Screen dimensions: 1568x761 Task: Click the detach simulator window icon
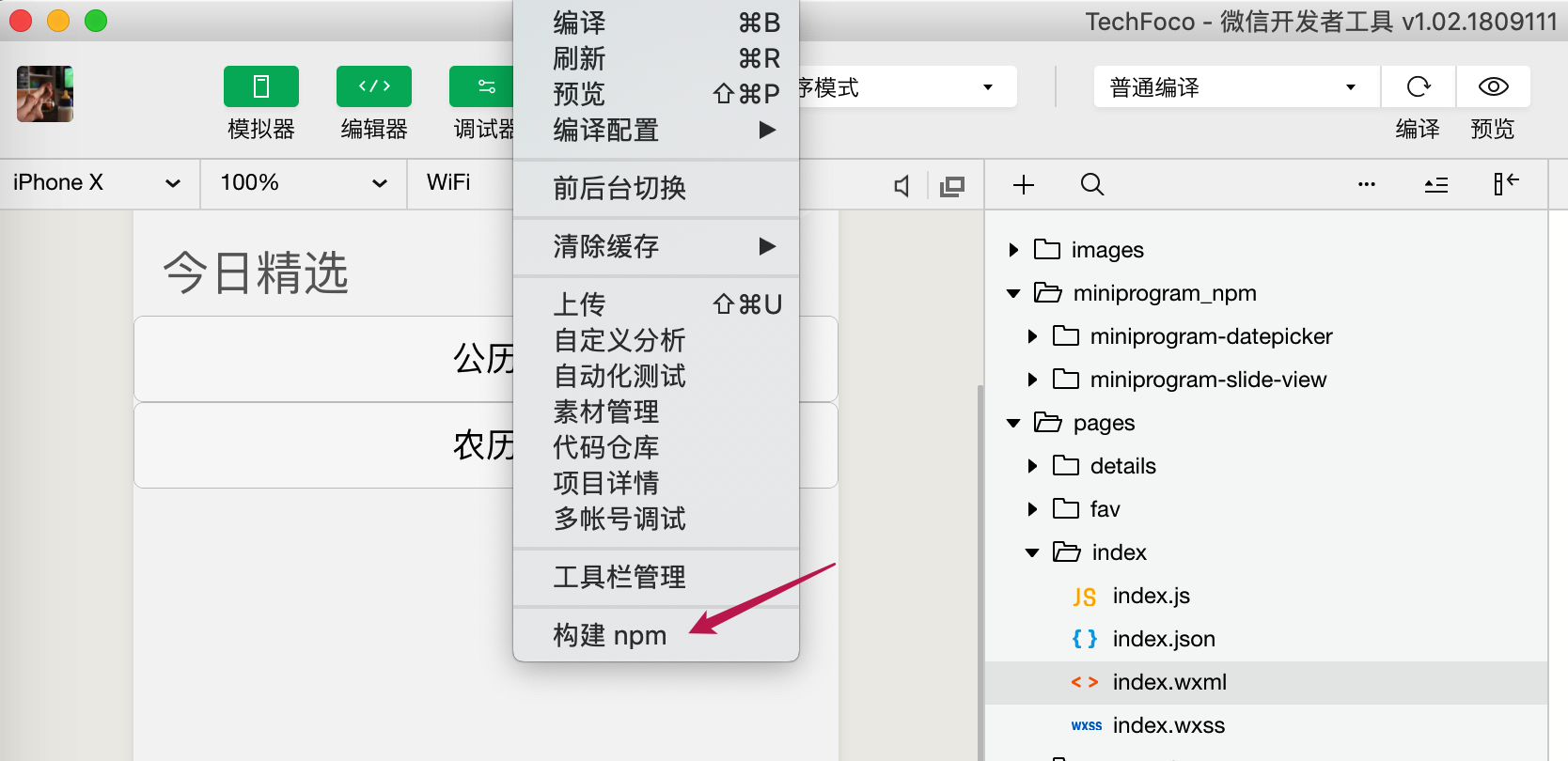(x=952, y=186)
